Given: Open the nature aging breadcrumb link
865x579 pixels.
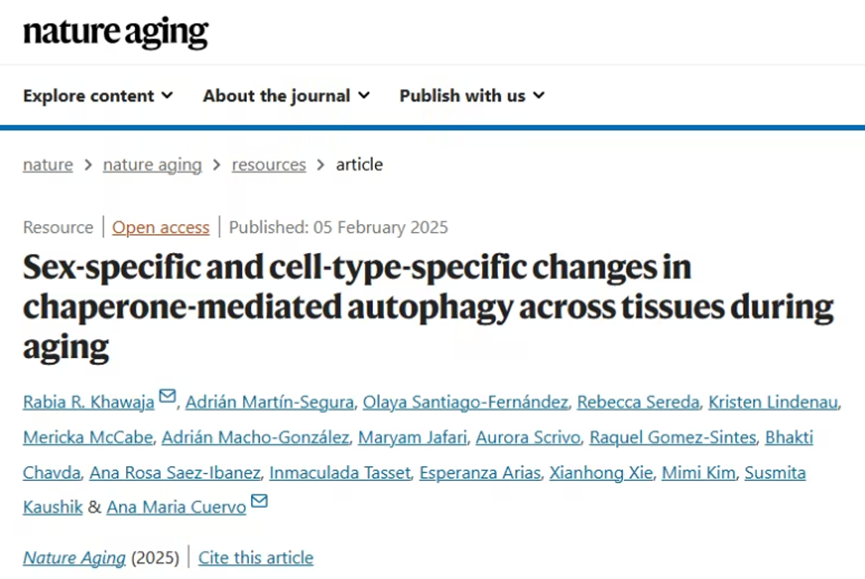Looking at the screenshot, I should coord(152,164).
